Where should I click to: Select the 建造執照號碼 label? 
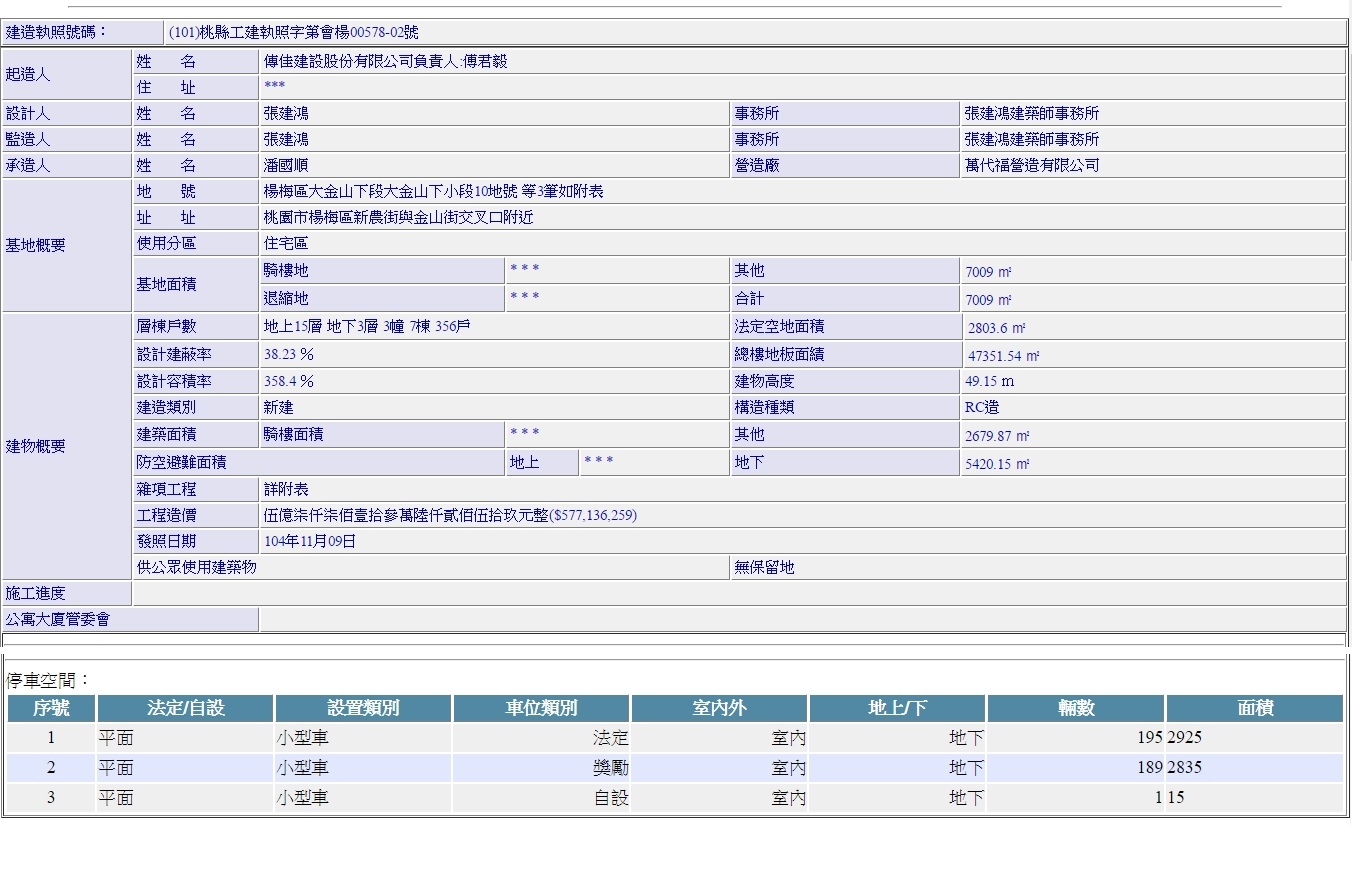click(x=57, y=32)
